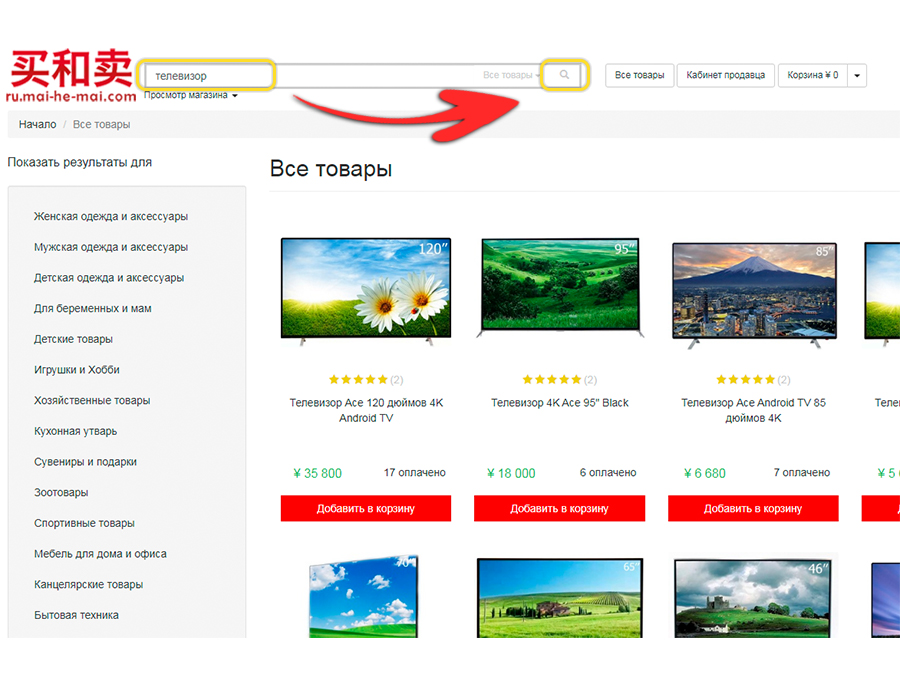Screen dimensions: 900x685
Task: Click the ¥ 35 800 price
Action: [317, 473]
